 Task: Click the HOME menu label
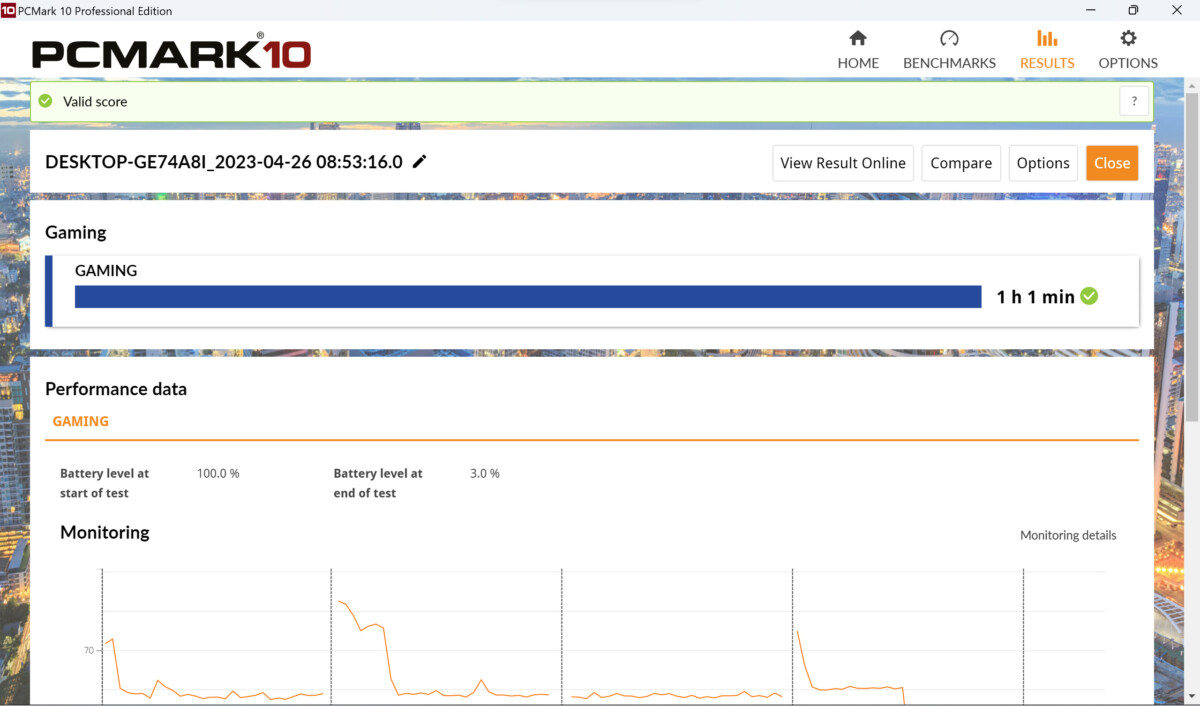click(858, 62)
